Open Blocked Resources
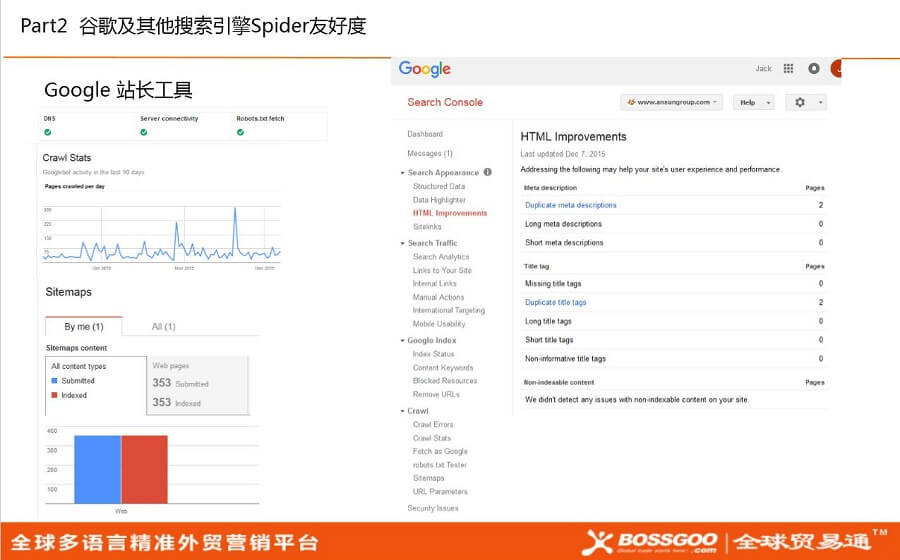 click(445, 380)
